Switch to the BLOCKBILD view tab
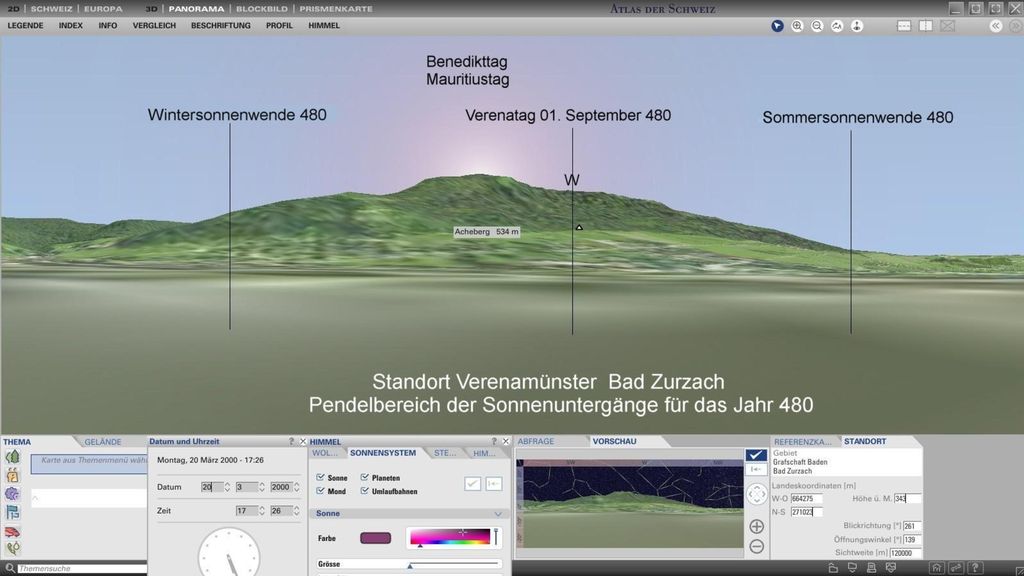Image resolution: width=1024 pixels, height=576 pixels. click(261, 9)
